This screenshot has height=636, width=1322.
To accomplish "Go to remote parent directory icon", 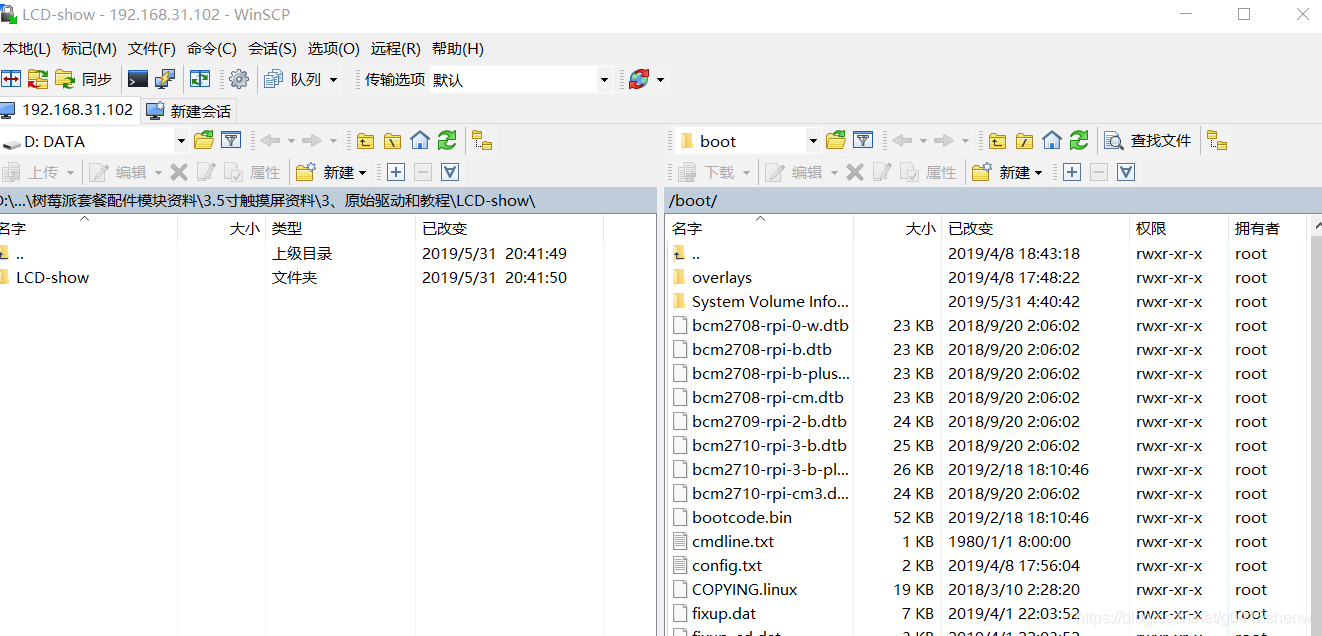I will [x=998, y=141].
